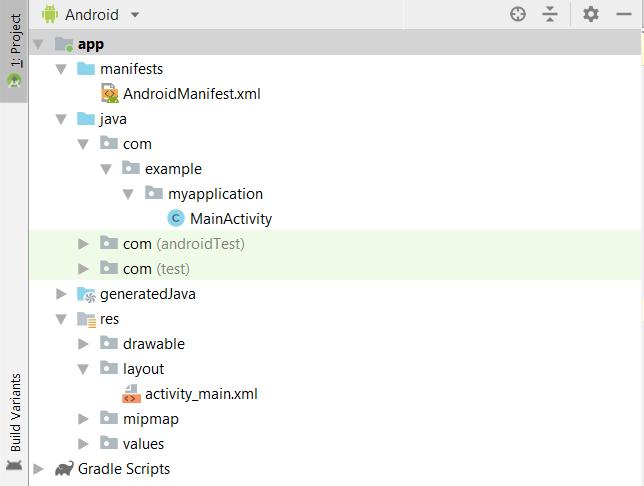The image size is (644, 486).
Task: Expand the drawable folder arrow
Action: [83, 344]
